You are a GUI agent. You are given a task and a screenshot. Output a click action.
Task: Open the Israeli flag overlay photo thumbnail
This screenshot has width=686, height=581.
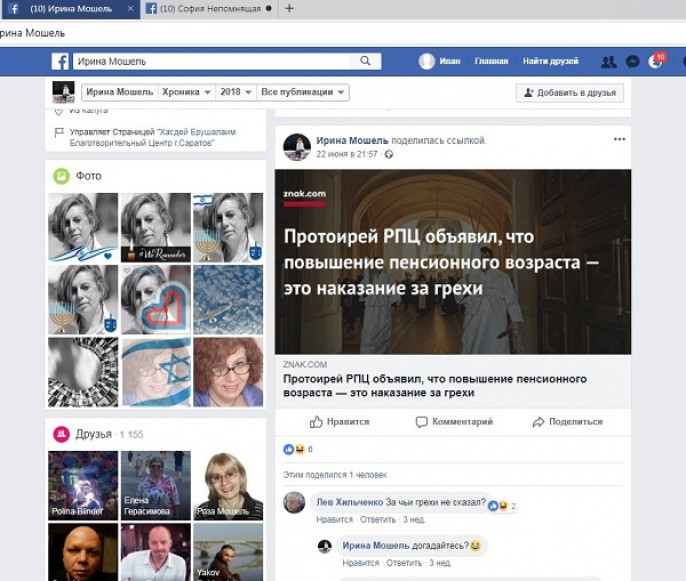(x=156, y=372)
